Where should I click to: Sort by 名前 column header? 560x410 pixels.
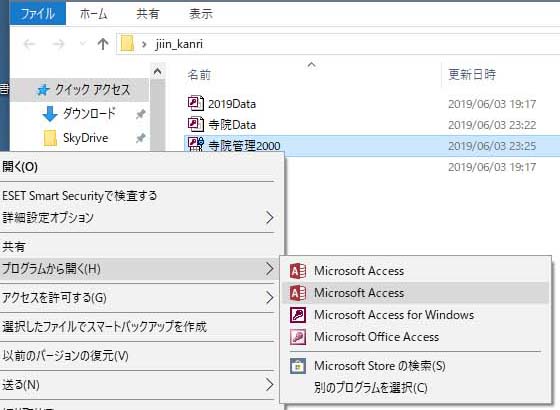click(199, 75)
